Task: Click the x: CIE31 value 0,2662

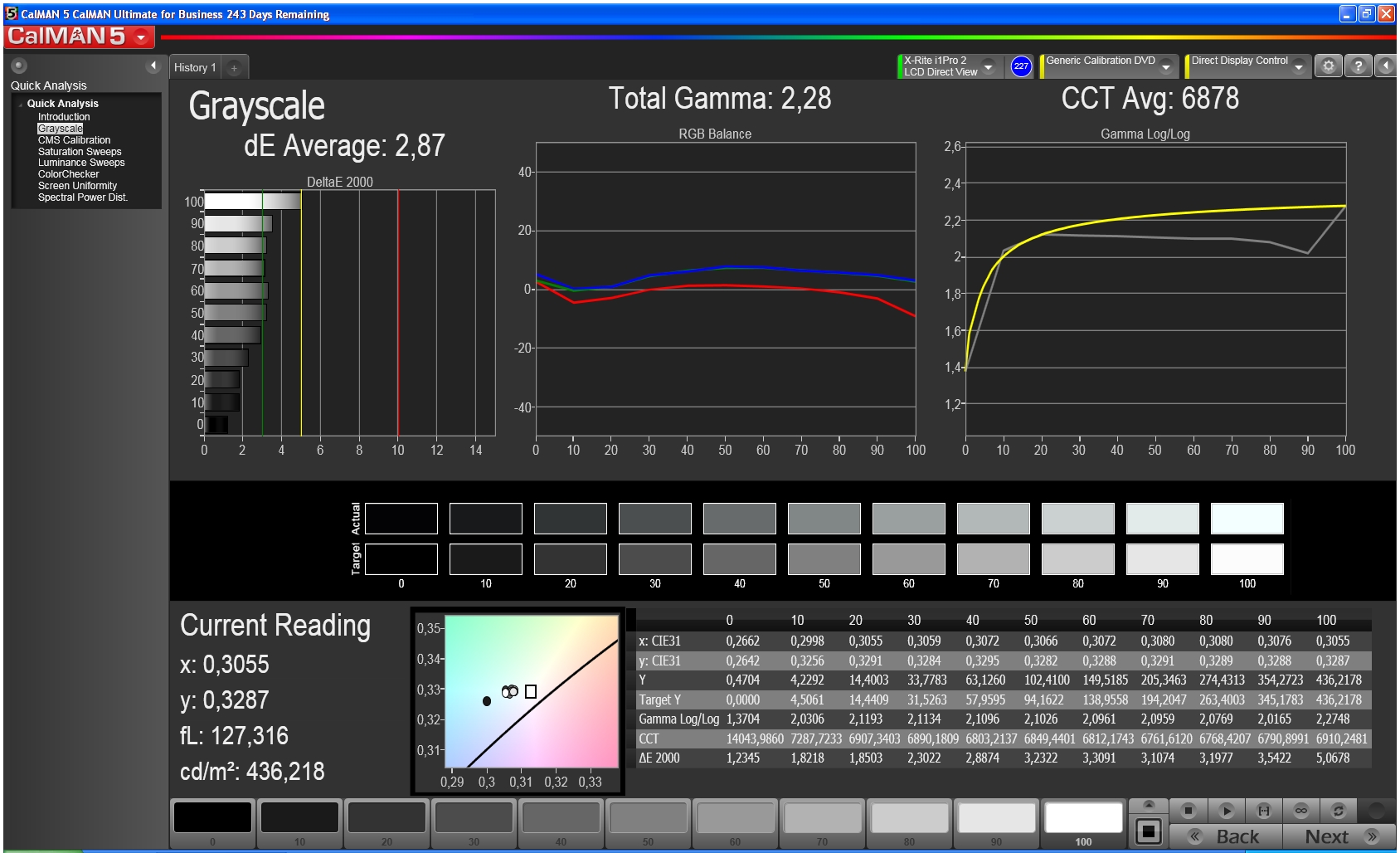Action: point(743,641)
